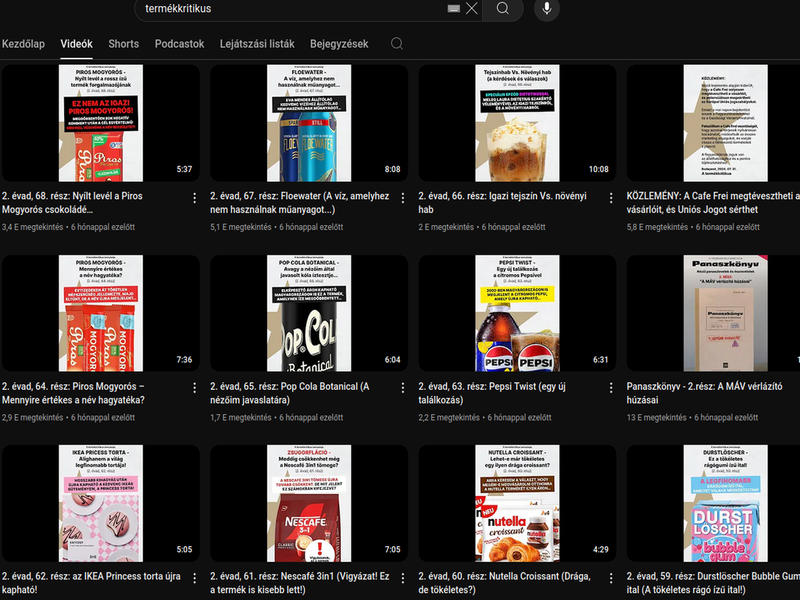Play the Piros Mogyorós thumbnail lasting 7:36

pyautogui.click(x=101, y=313)
